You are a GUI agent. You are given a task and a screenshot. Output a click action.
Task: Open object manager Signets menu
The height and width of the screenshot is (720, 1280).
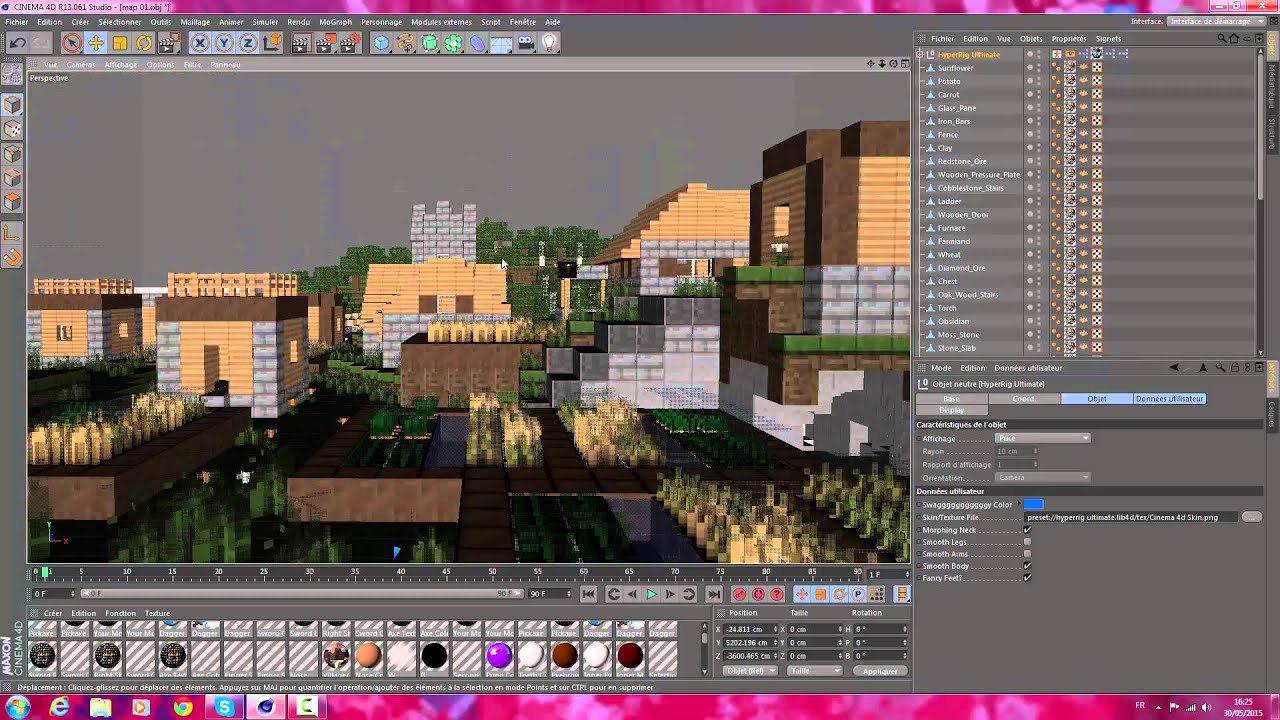click(1108, 39)
